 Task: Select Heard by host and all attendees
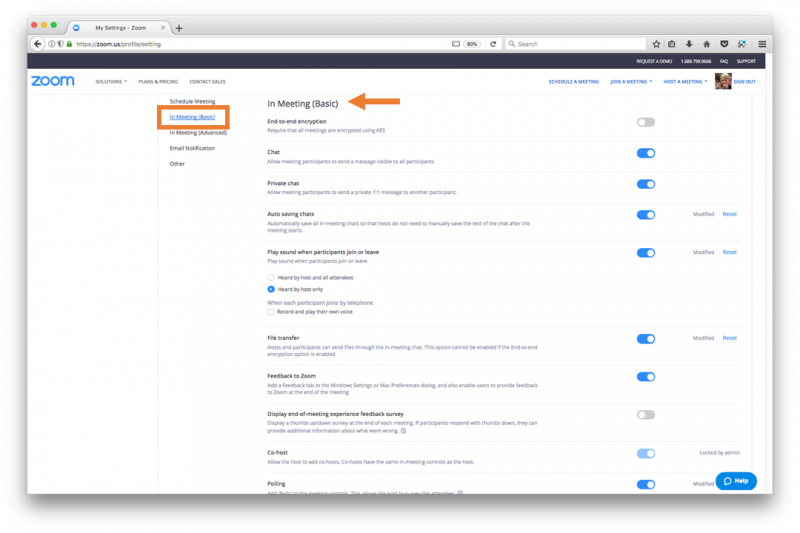(271, 277)
